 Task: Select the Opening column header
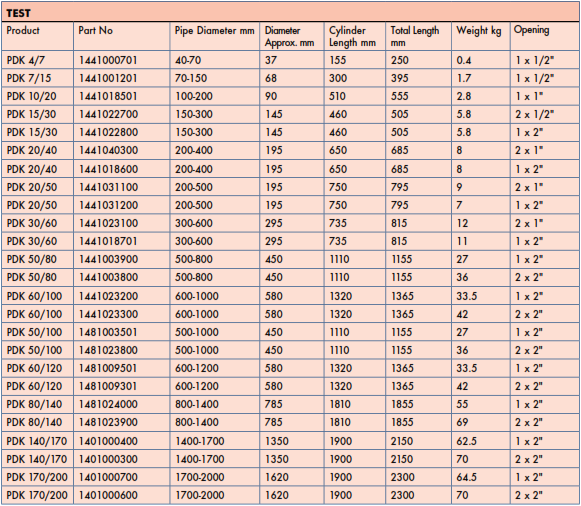coord(531,30)
